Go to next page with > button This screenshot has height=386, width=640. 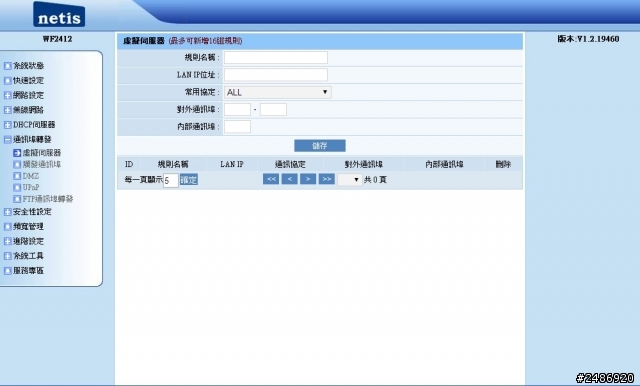coord(308,179)
